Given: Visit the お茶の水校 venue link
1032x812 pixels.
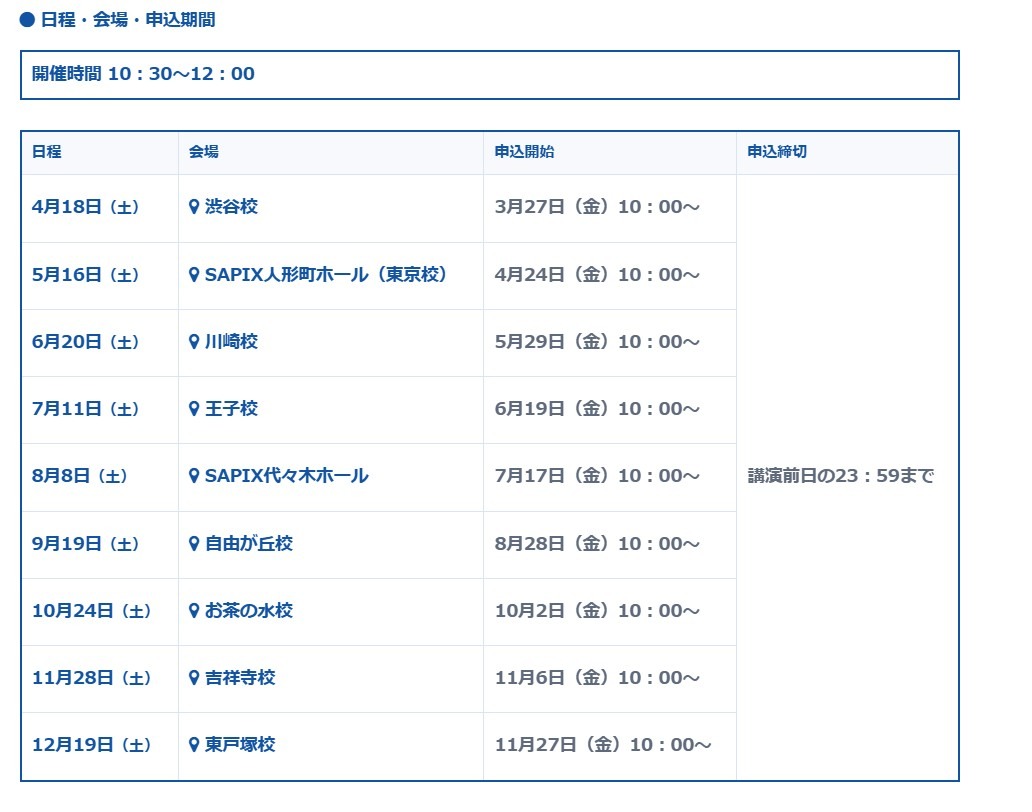Looking at the screenshot, I should (x=248, y=611).
